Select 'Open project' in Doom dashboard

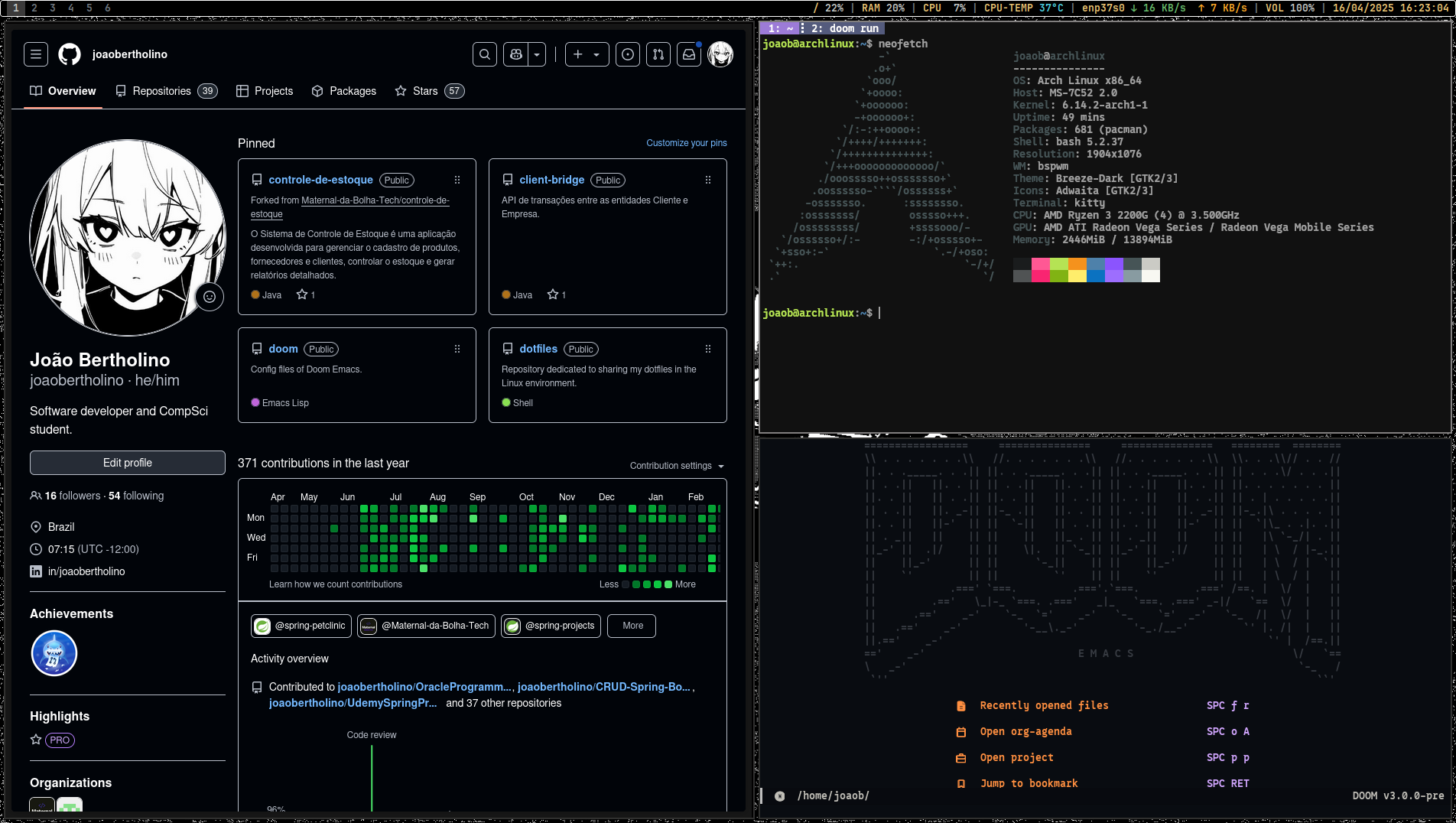click(1017, 758)
